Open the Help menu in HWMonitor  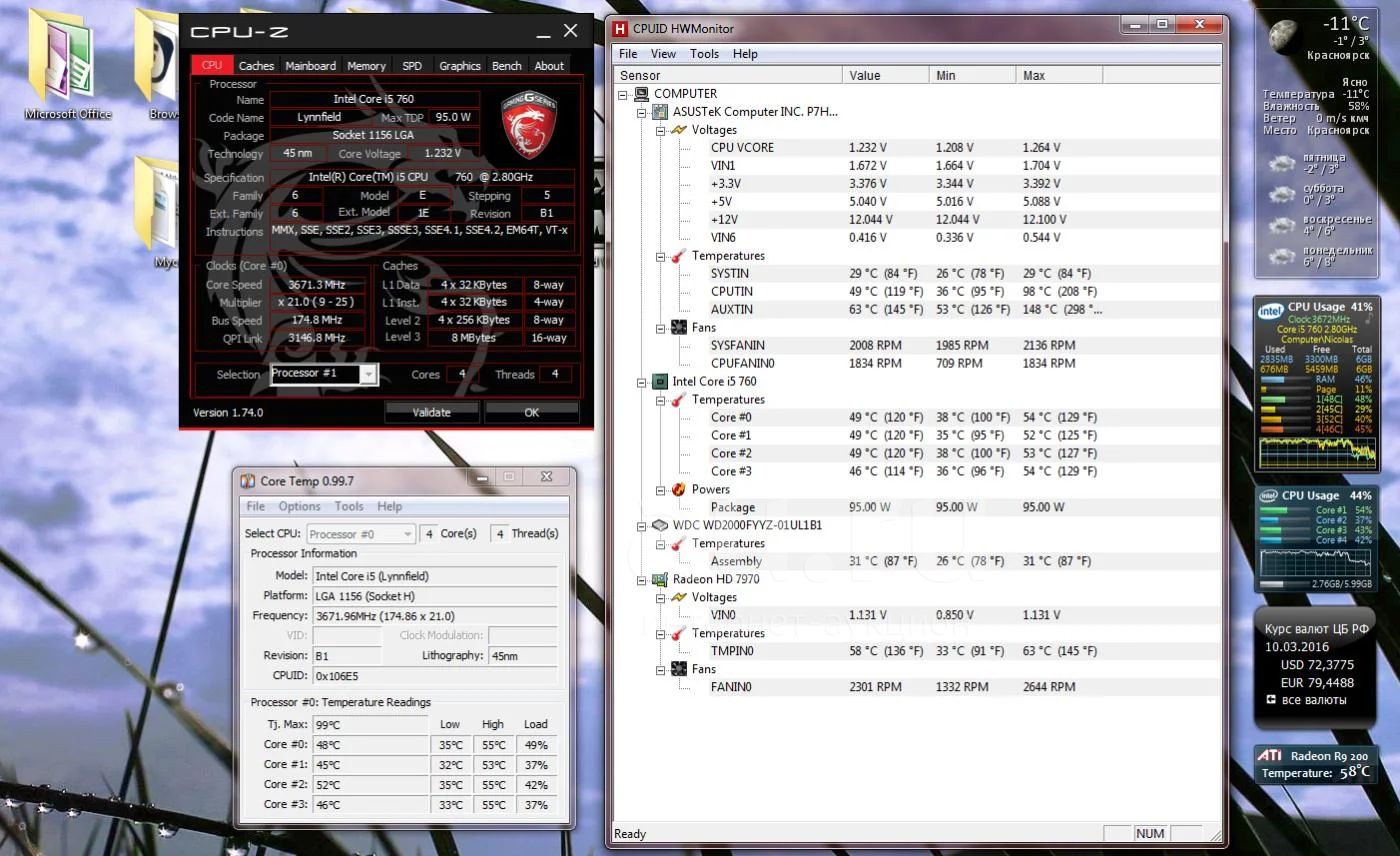point(745,54)
